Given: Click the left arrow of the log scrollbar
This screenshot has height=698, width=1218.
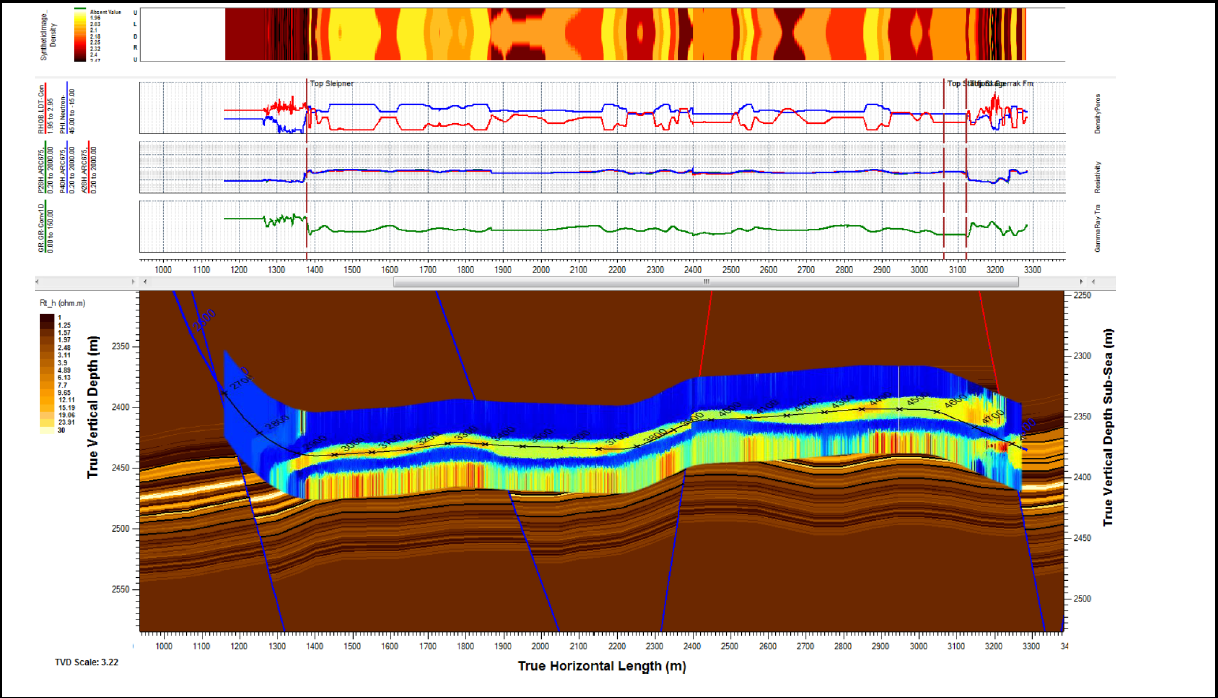Looking at the screenshot, I should [x=144, y=282].
